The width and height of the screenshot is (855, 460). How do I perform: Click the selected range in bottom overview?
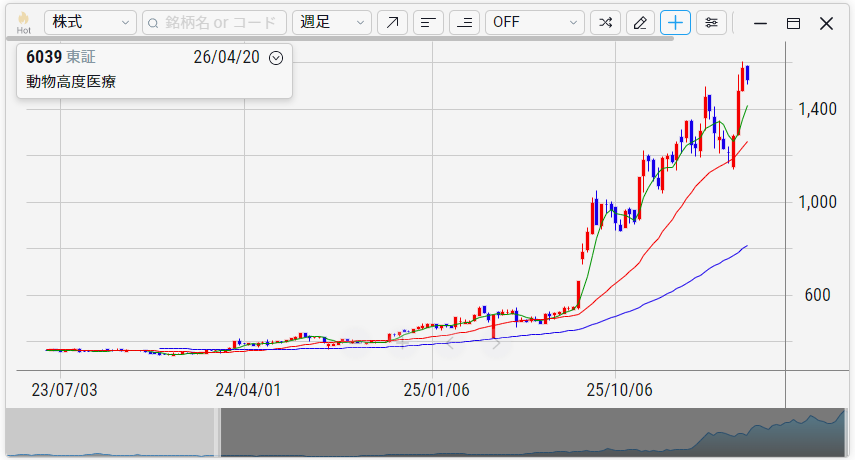tap(530, 433)
